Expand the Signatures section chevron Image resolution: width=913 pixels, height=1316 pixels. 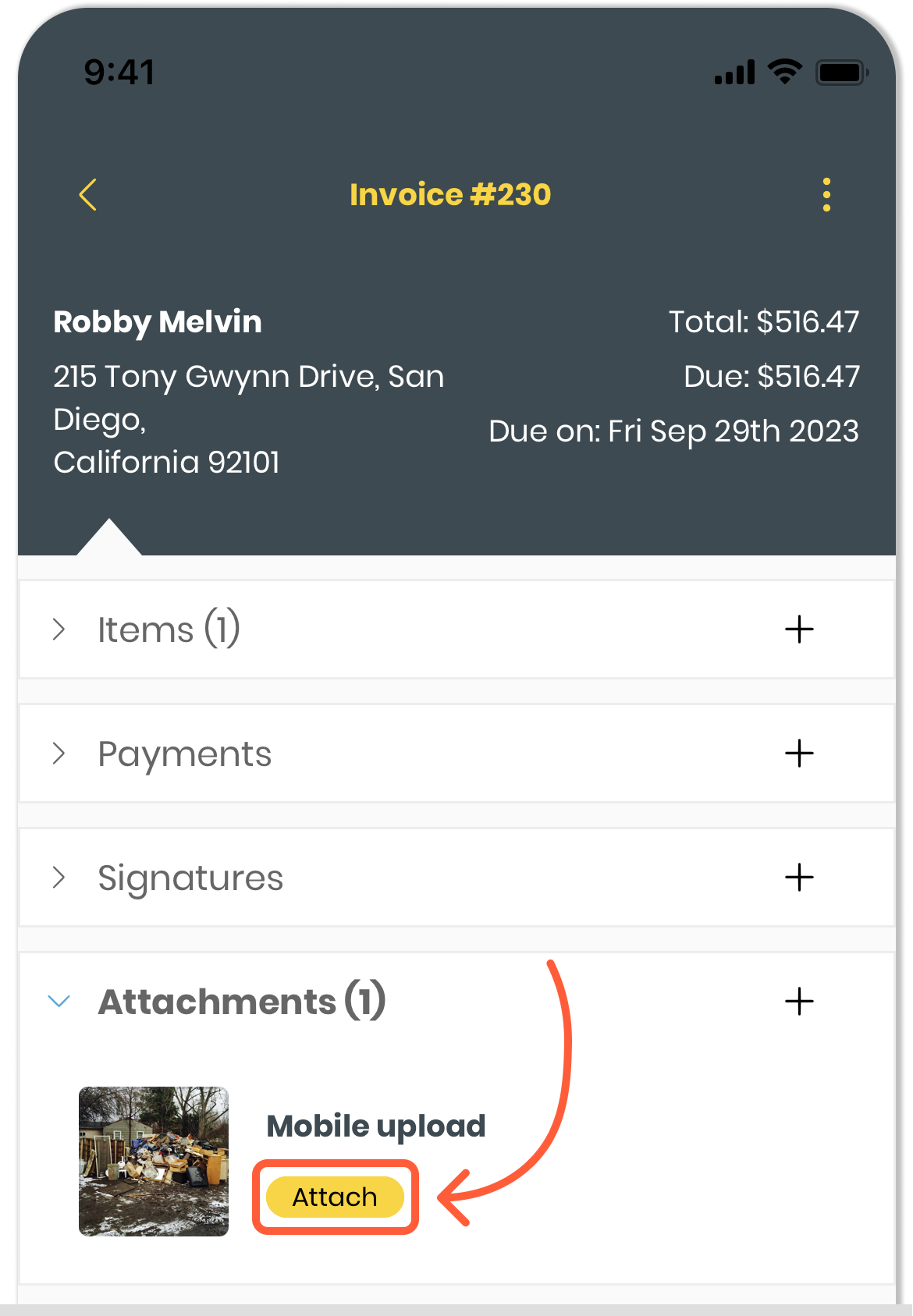click(59, 878)
